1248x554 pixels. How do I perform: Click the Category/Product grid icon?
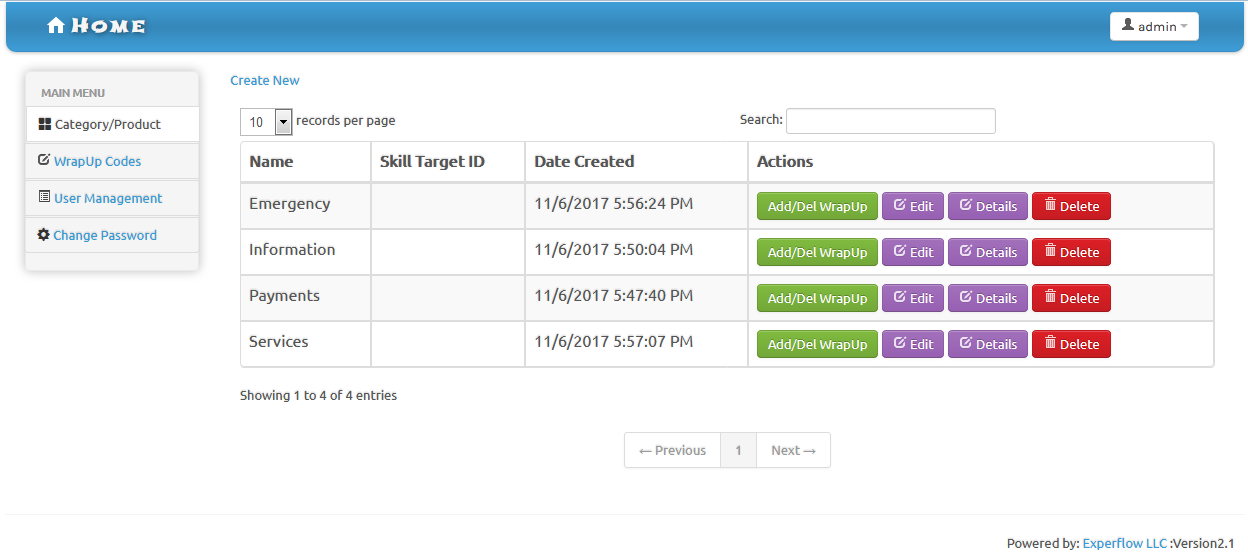coord(44,124)
